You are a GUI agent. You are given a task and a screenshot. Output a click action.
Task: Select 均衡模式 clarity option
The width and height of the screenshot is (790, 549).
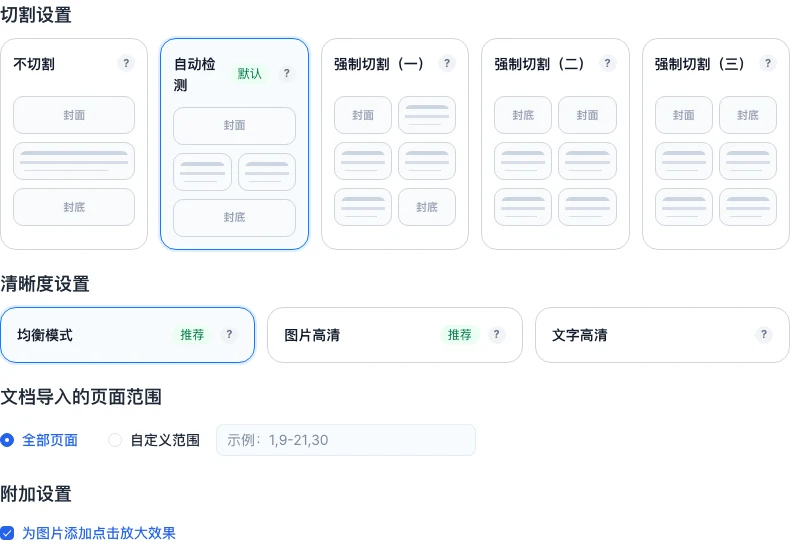pos(127,335)
